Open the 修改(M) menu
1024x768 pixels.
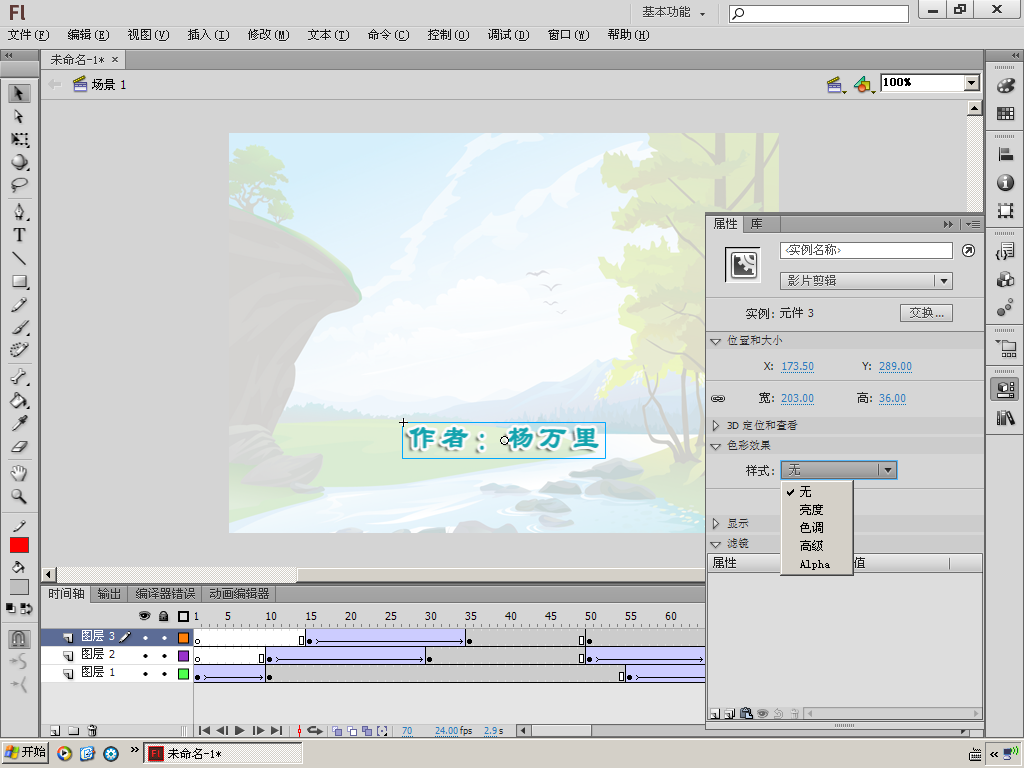(268, 35)
